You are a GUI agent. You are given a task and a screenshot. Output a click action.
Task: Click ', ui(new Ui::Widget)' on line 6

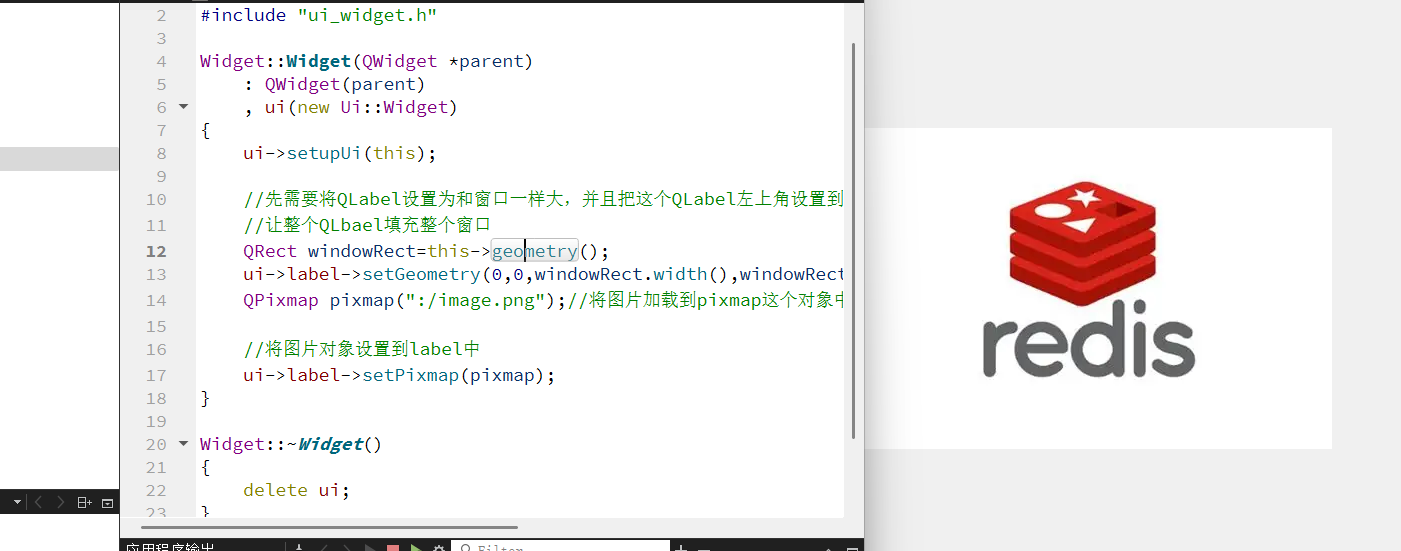coord(350,107)
